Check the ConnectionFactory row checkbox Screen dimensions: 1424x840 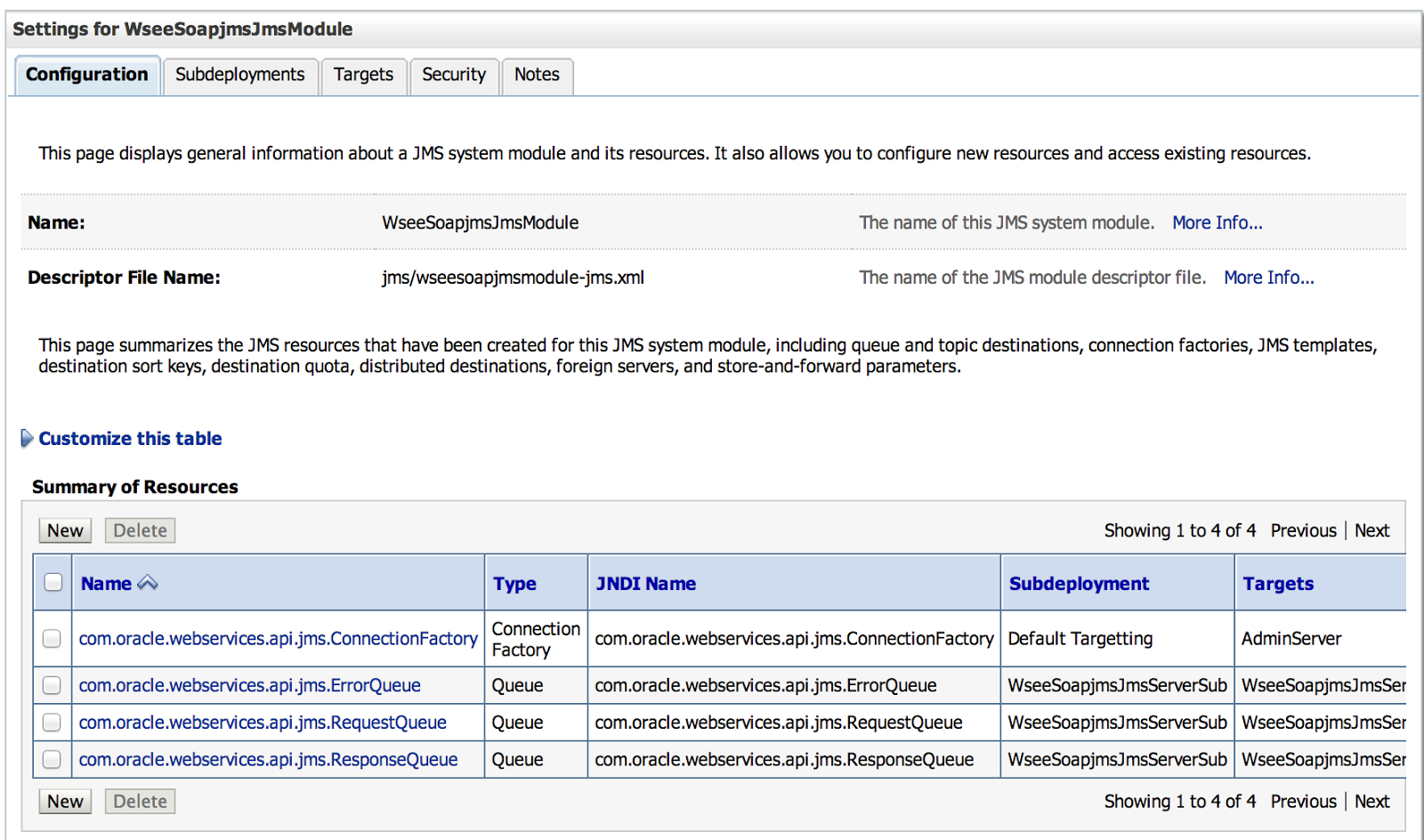pos(53,638)
